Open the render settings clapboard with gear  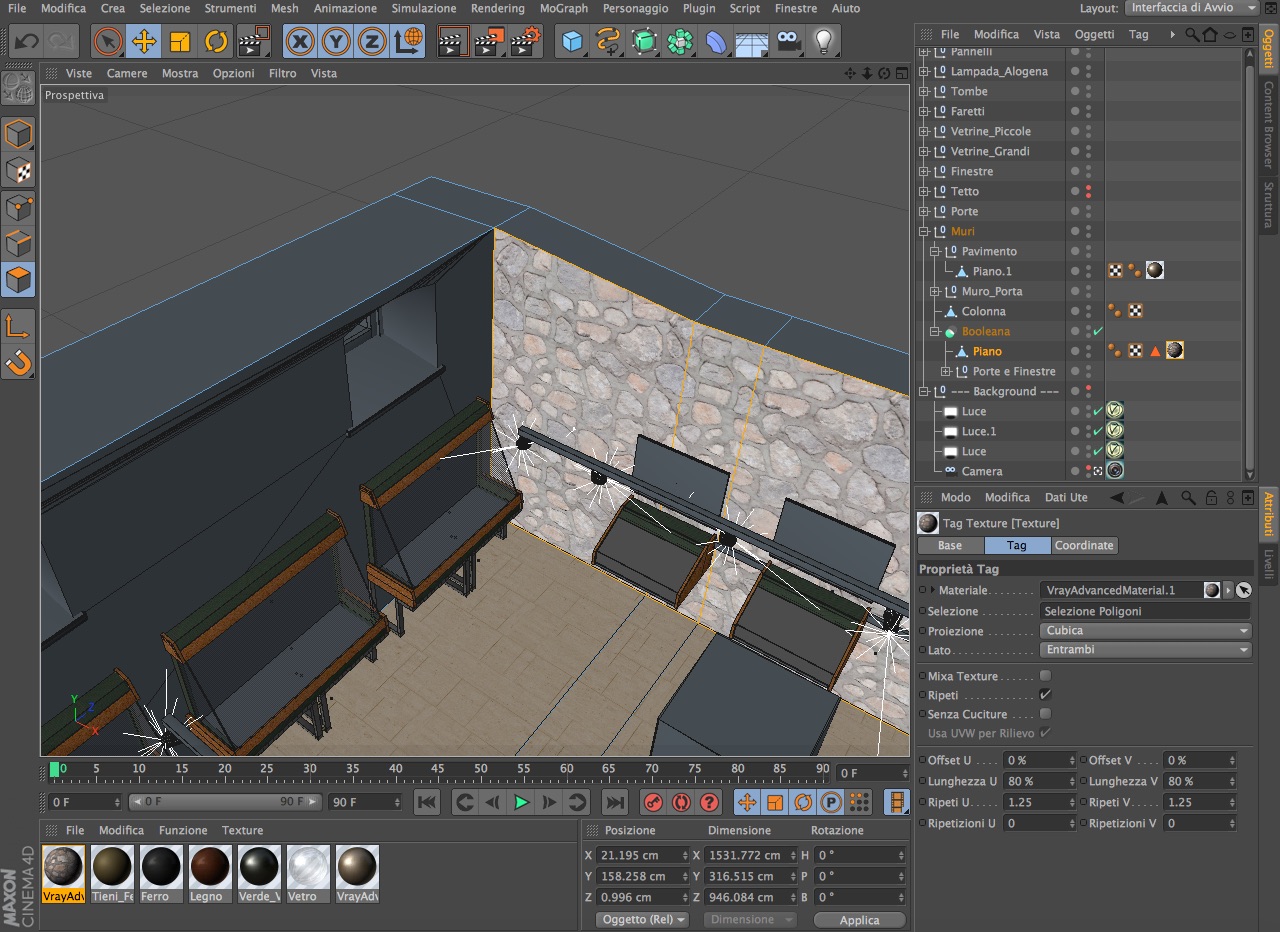[526, 42]
